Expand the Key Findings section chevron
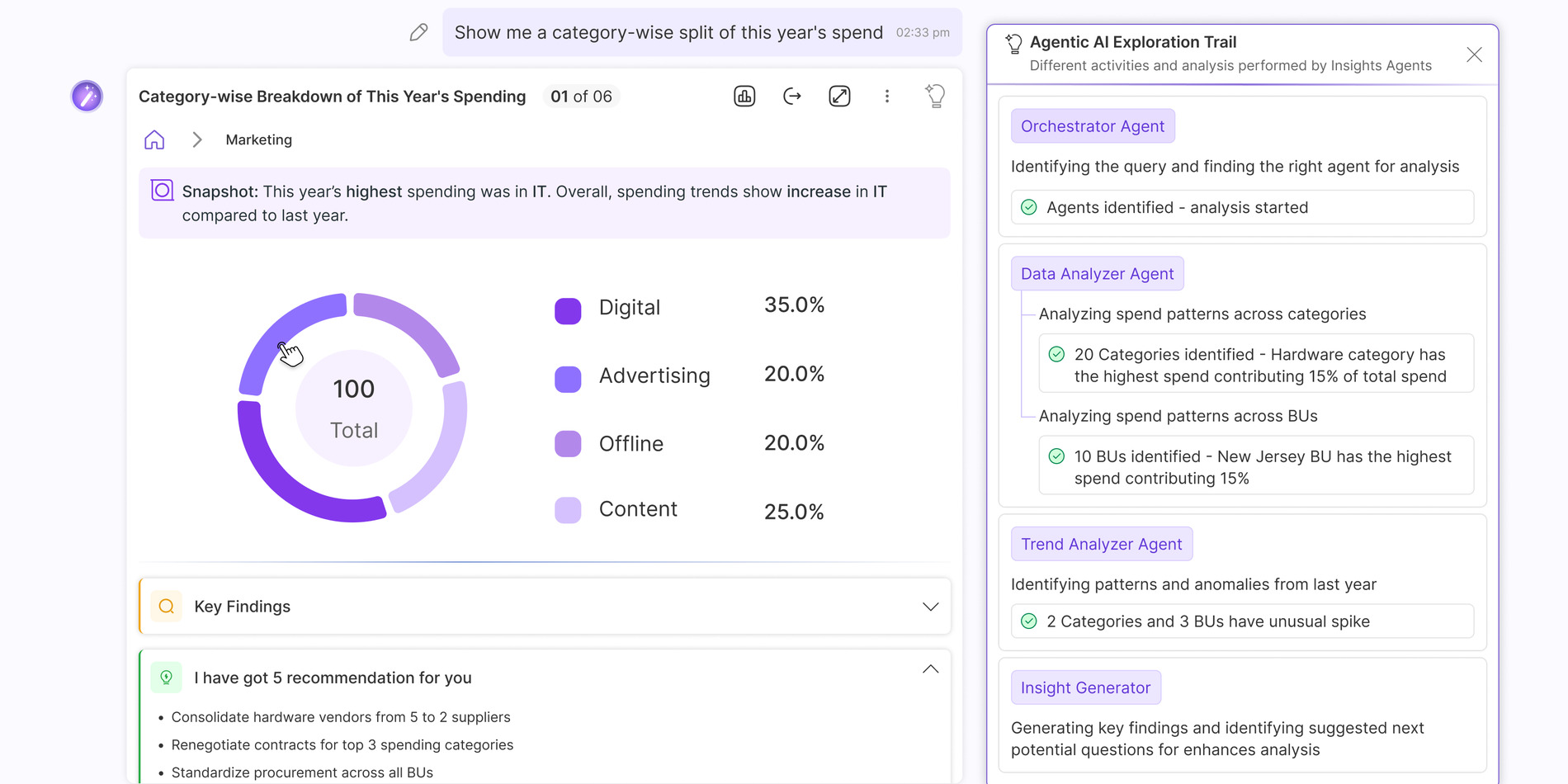Image resolution: width=1568 pixels, height=784 pixels. 931,607
